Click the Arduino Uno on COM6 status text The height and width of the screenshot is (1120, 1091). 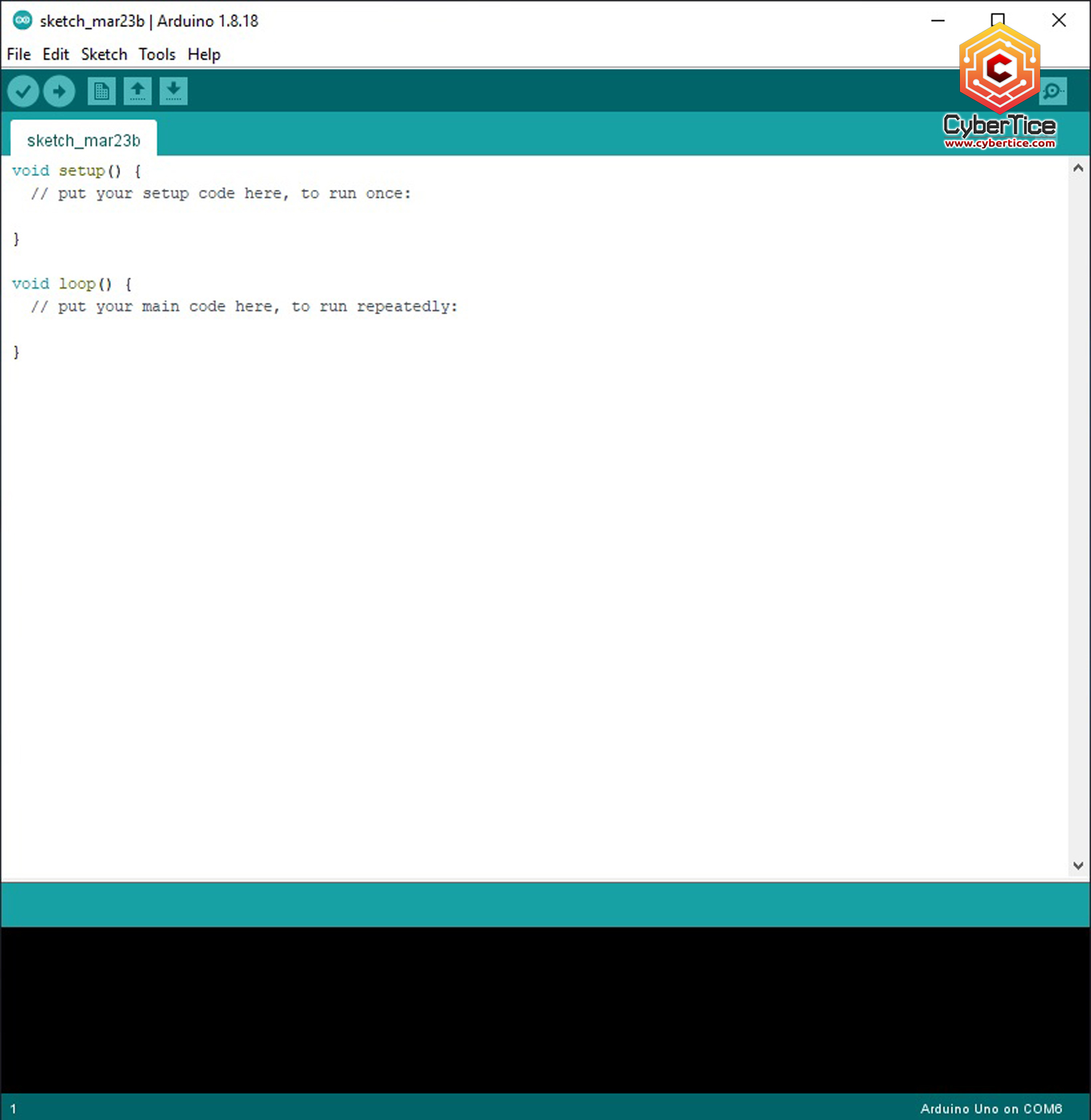click(991, 1108)
